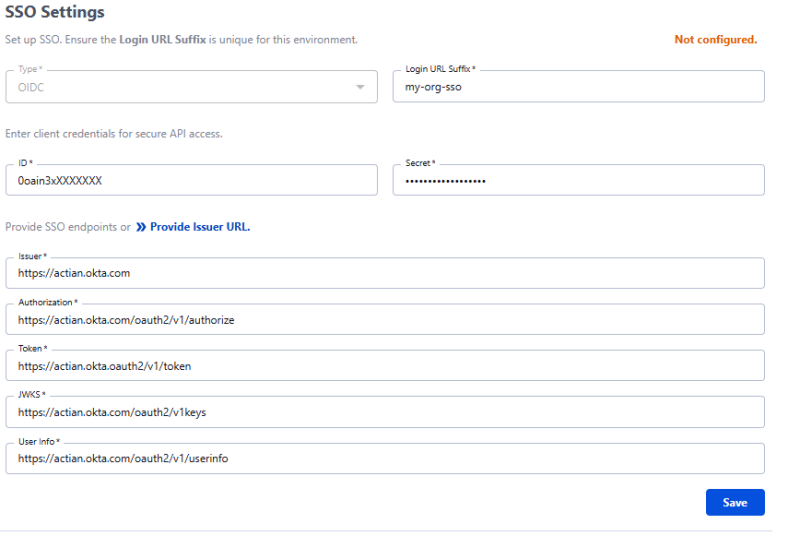Expand the Type dropdown arrow
This screenshot has width=800, height=536.
[x=360, y=87]
